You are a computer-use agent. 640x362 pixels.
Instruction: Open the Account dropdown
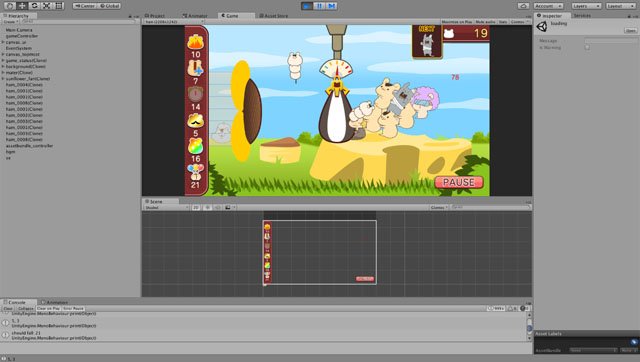click(x=549, y=6)
